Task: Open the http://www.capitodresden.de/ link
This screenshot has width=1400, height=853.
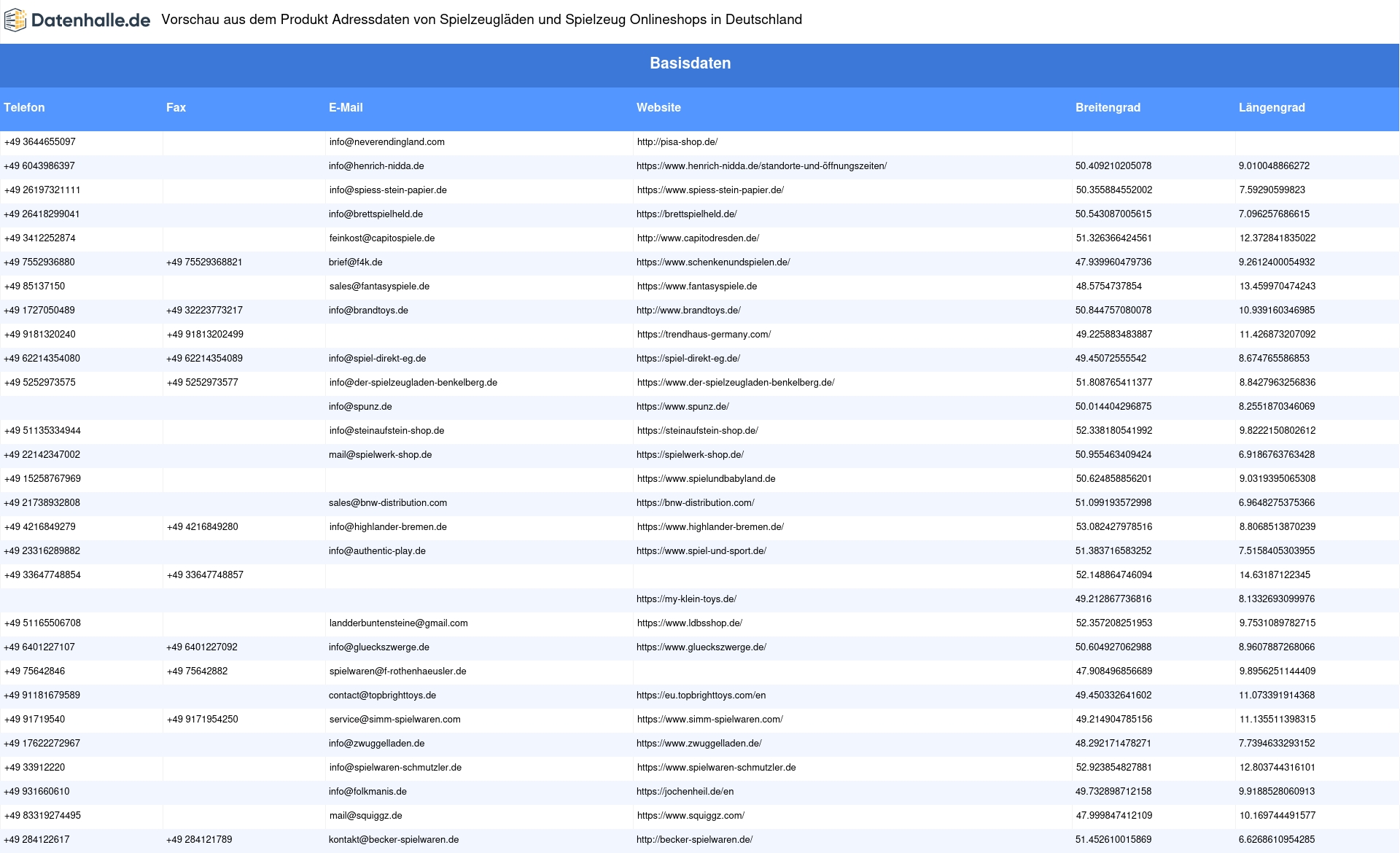Action: pos(698,238)
